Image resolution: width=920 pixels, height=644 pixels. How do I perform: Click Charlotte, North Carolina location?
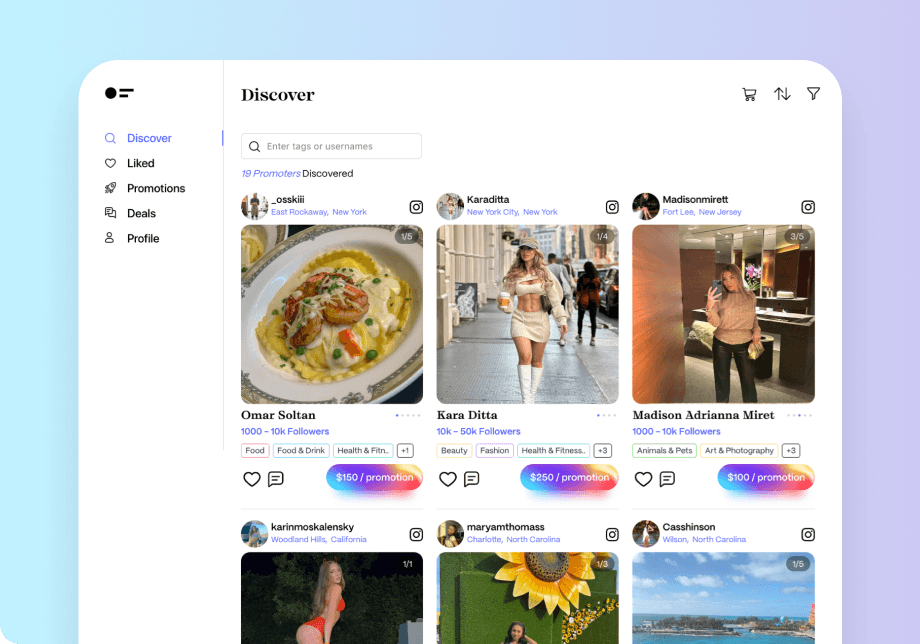(513, 540)
